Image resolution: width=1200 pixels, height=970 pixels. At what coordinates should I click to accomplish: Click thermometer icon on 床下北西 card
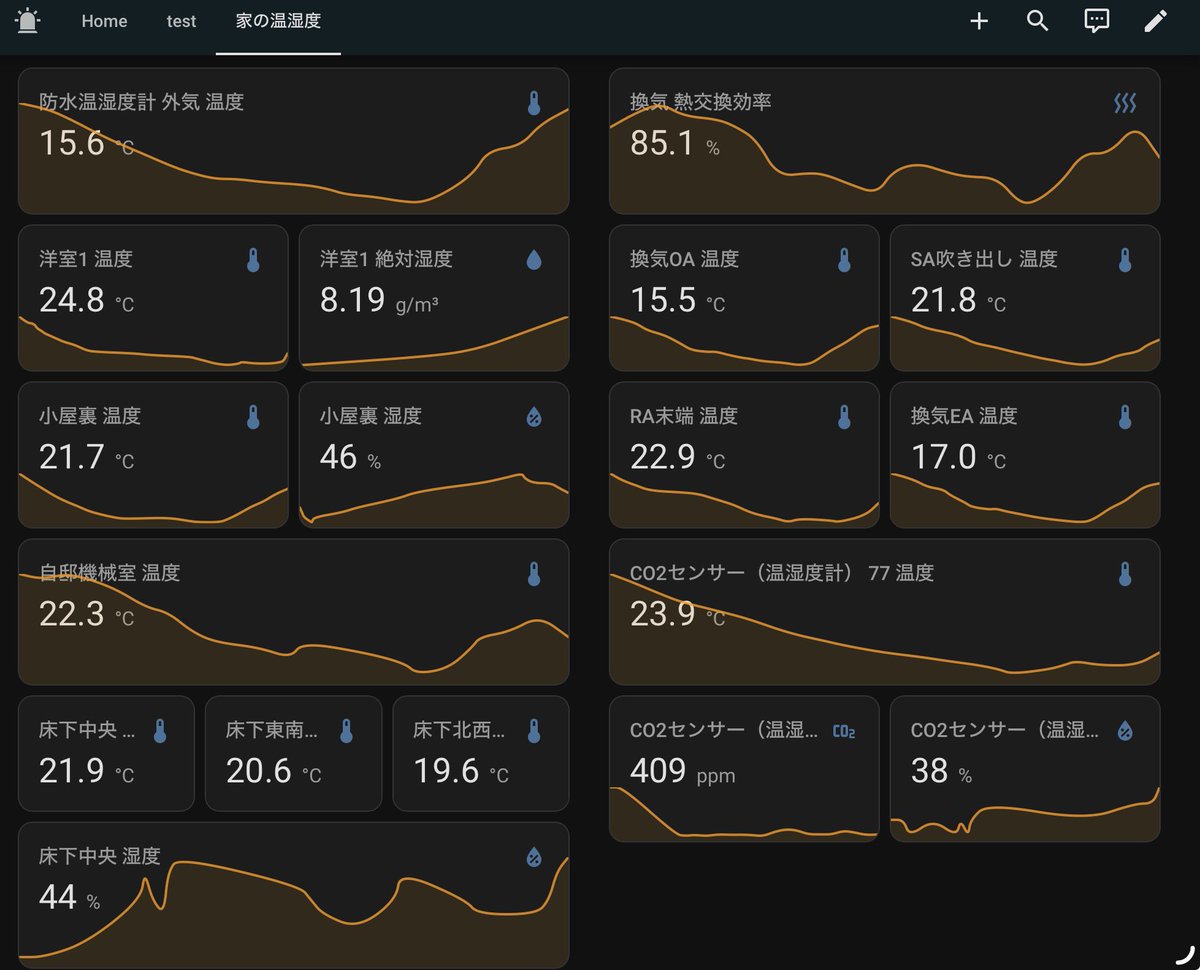pos(534,731)
